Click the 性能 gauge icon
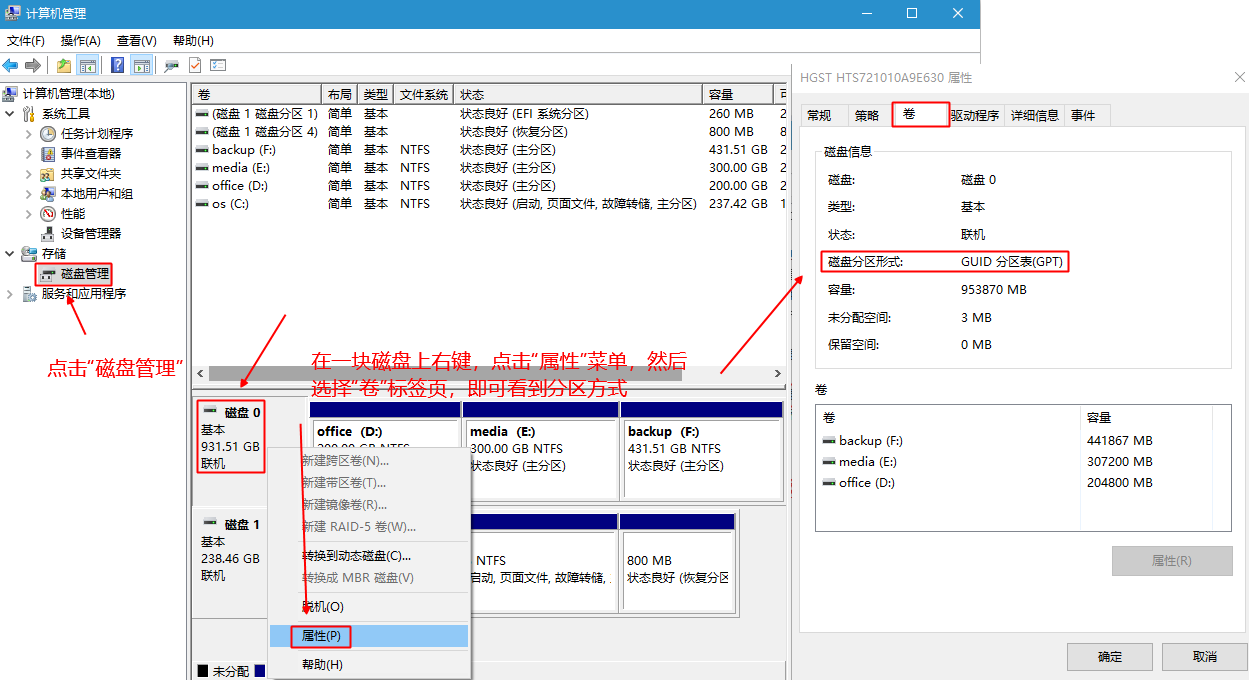The width and height of the screenshot is (1249, 680). point(48,214)
